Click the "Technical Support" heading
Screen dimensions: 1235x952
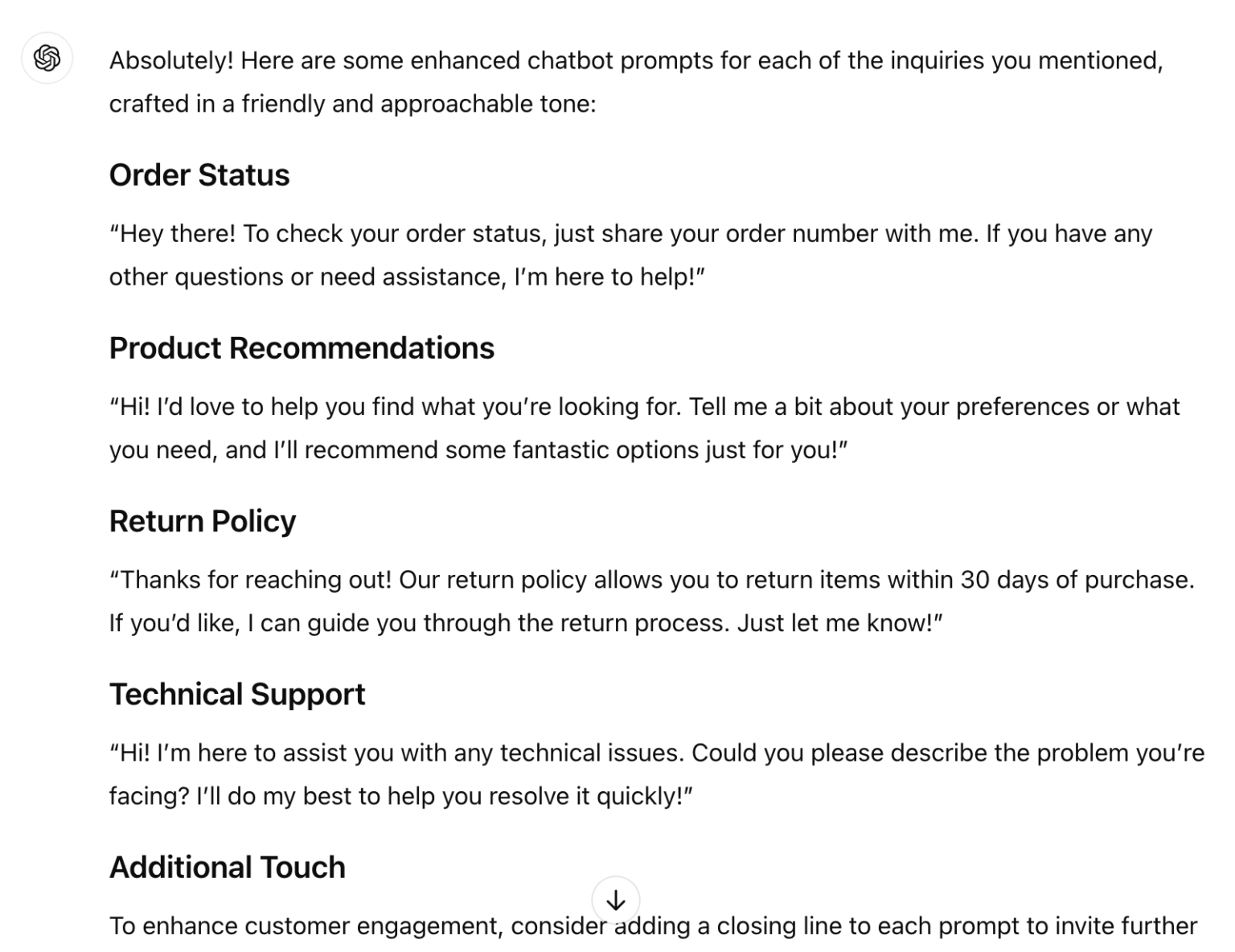pyautogui.click(x=237, y=694)
